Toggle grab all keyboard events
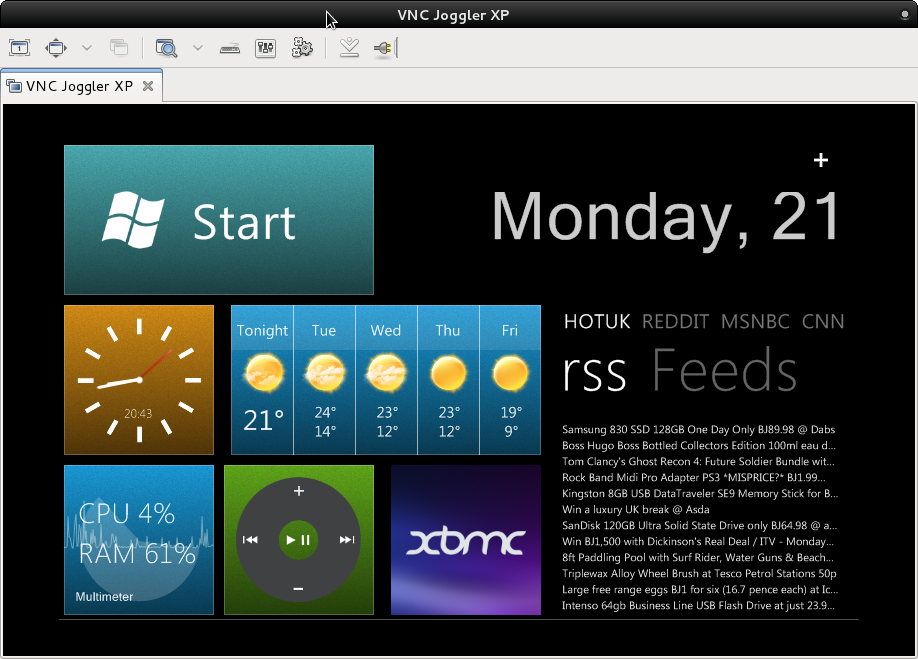 (x=230, y=48)
